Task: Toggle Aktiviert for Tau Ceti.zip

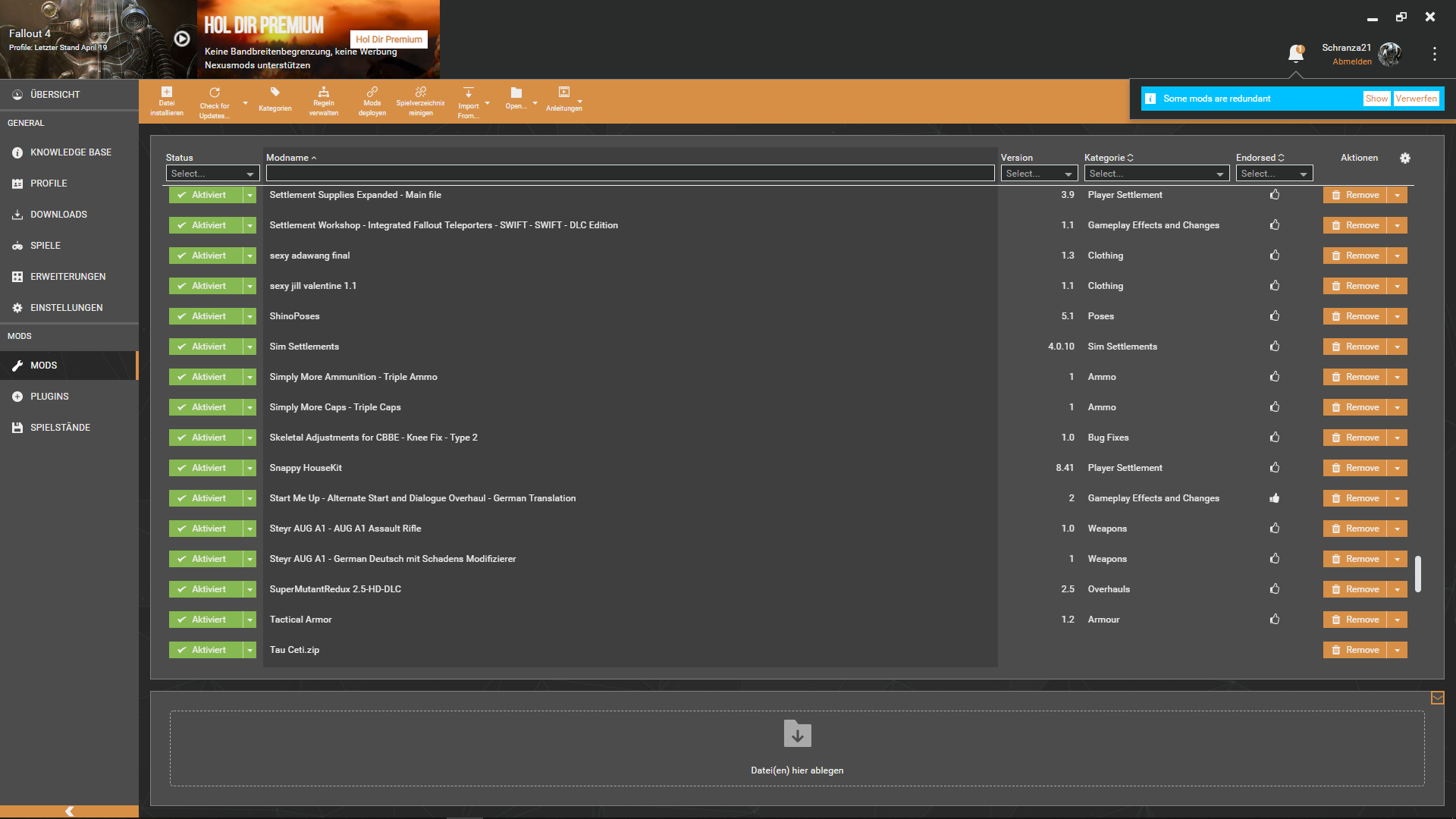Action: (x=206, y=650)
